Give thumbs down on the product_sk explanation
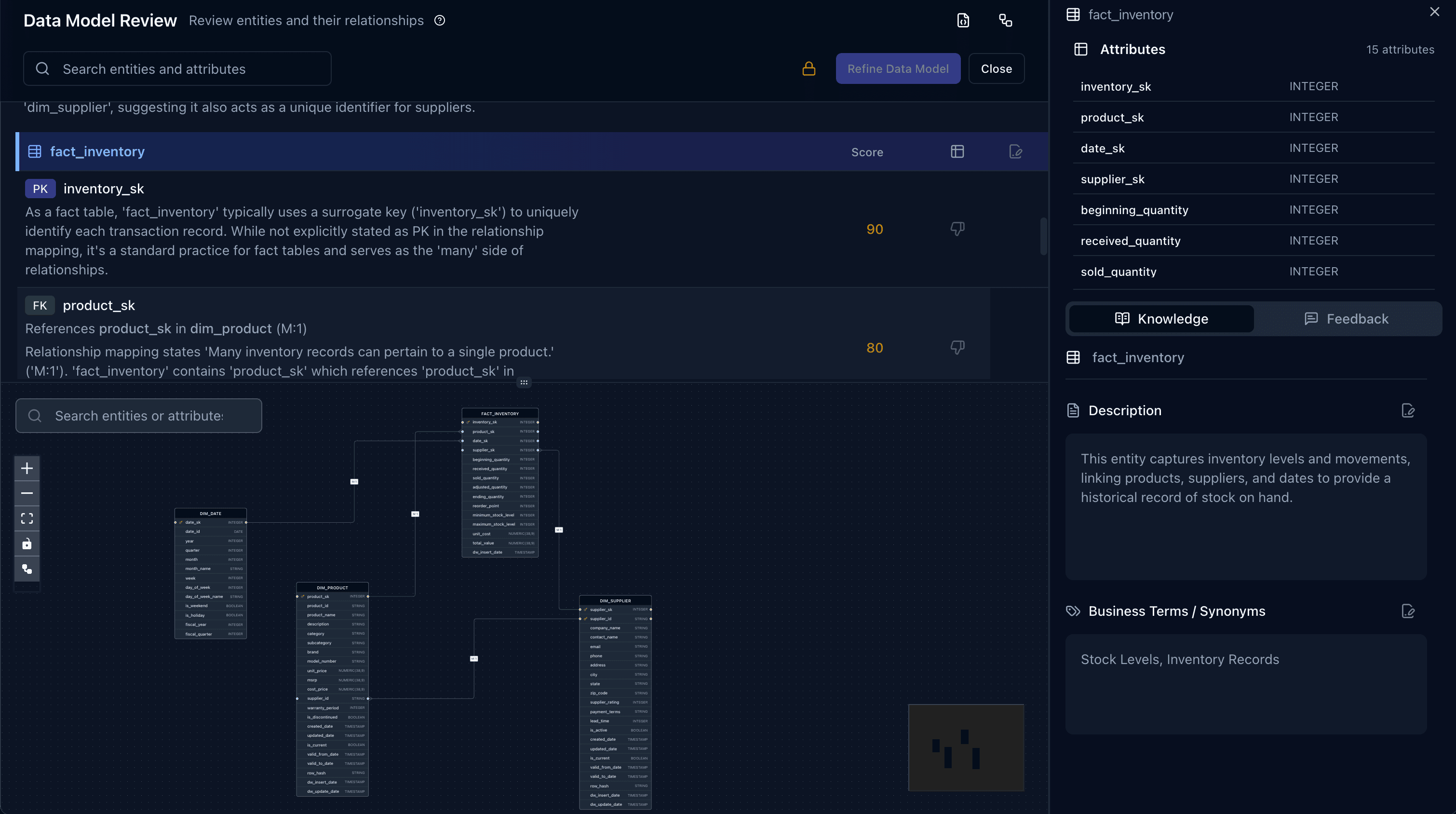 click(x=957, y=347)
